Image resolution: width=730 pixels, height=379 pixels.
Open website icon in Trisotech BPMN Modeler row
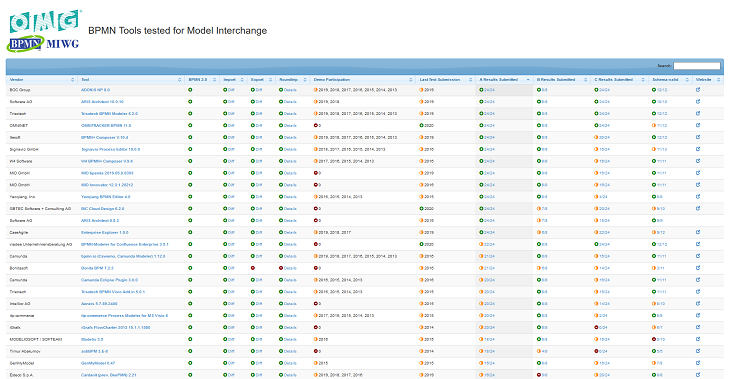pos(698,114)
